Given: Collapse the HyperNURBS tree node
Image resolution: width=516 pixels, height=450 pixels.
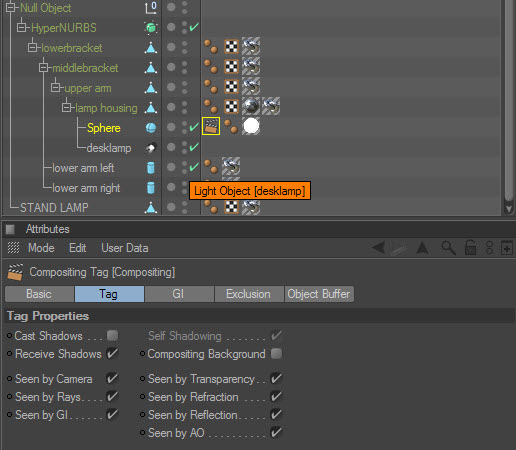Looking at the screenshot, I should [22, 28].
